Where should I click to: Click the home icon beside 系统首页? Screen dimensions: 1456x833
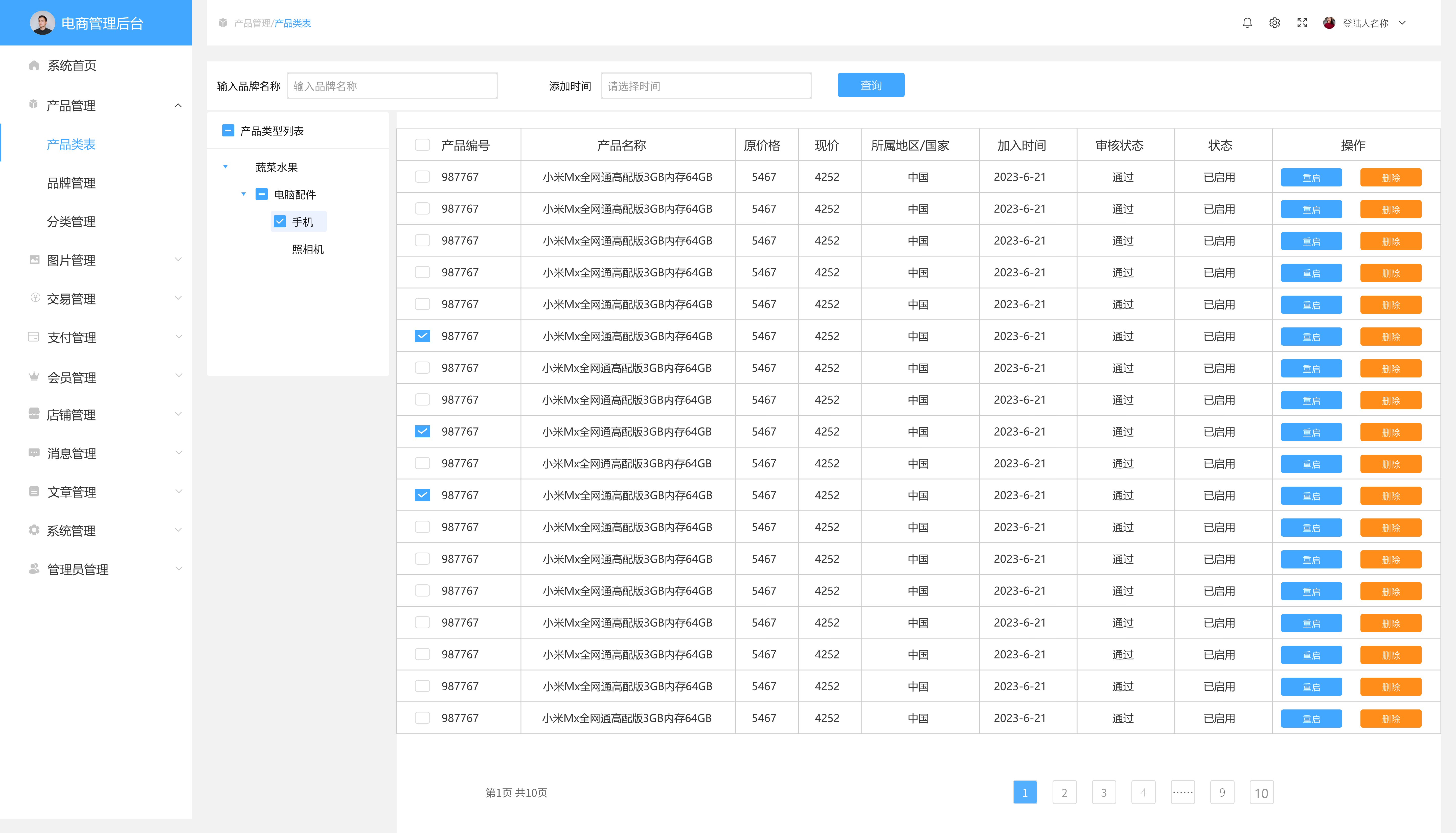34,65
